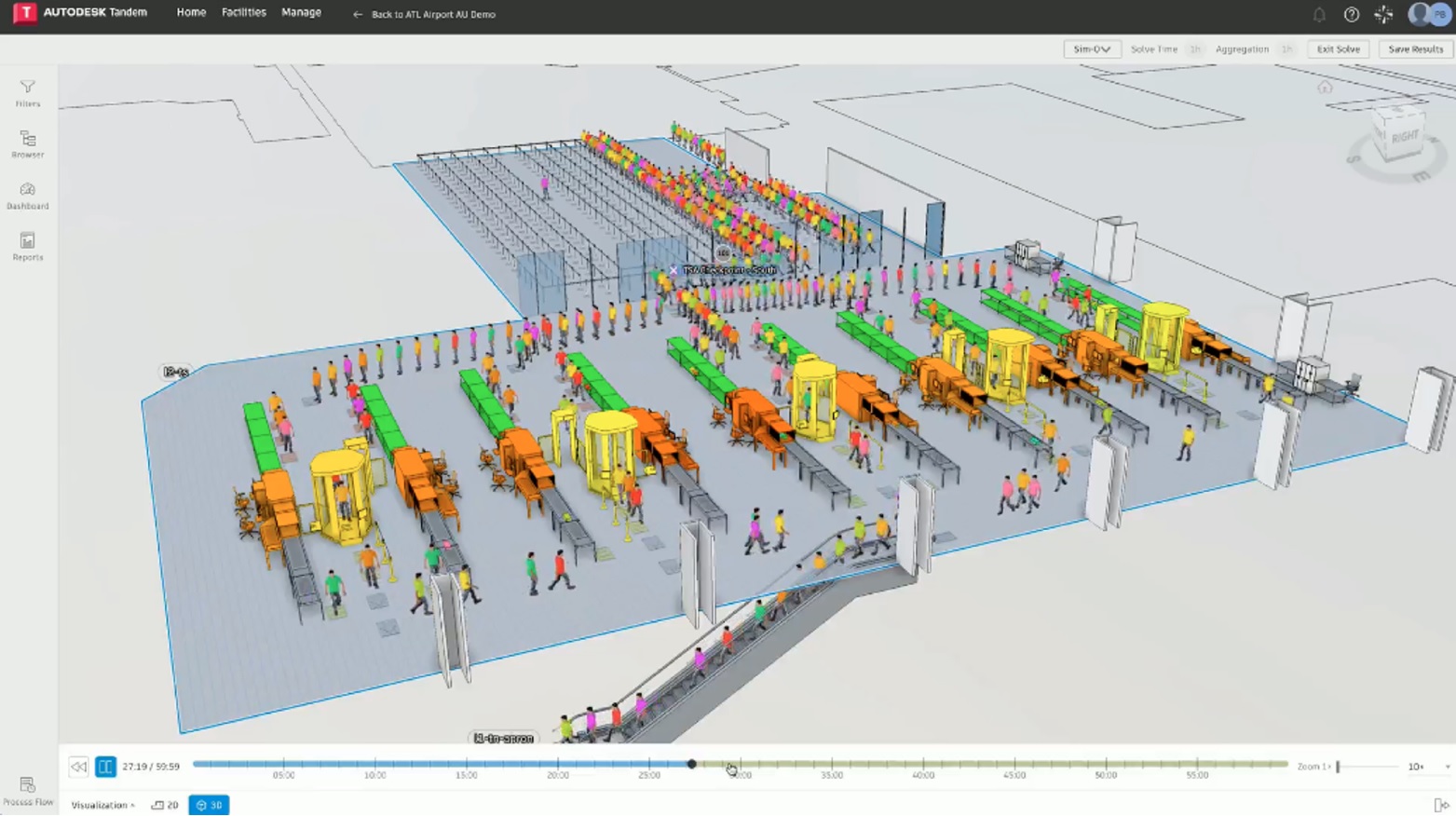Screen dimensions: 1456x816
Task: Change the Aggregation 1h value
Action: (1286, 49)
